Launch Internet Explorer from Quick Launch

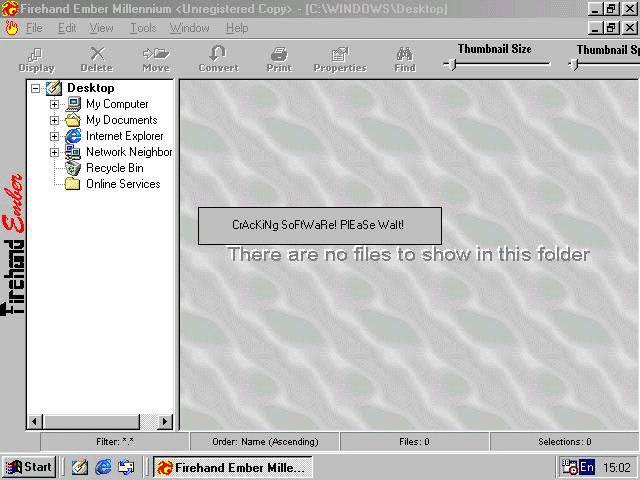(103, 467)
